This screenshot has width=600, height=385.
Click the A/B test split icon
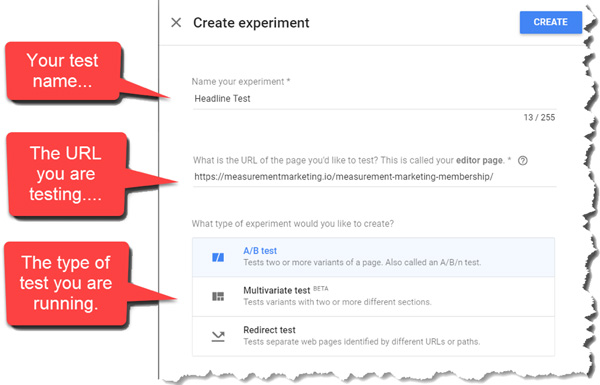(218, 257)
